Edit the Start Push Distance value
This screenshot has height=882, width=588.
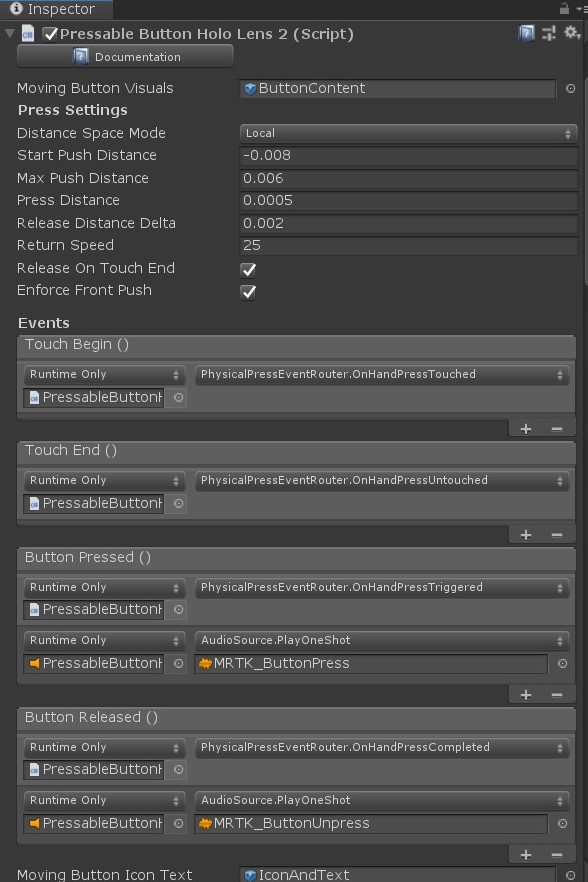pyautogui.click(x=409, y=155)
